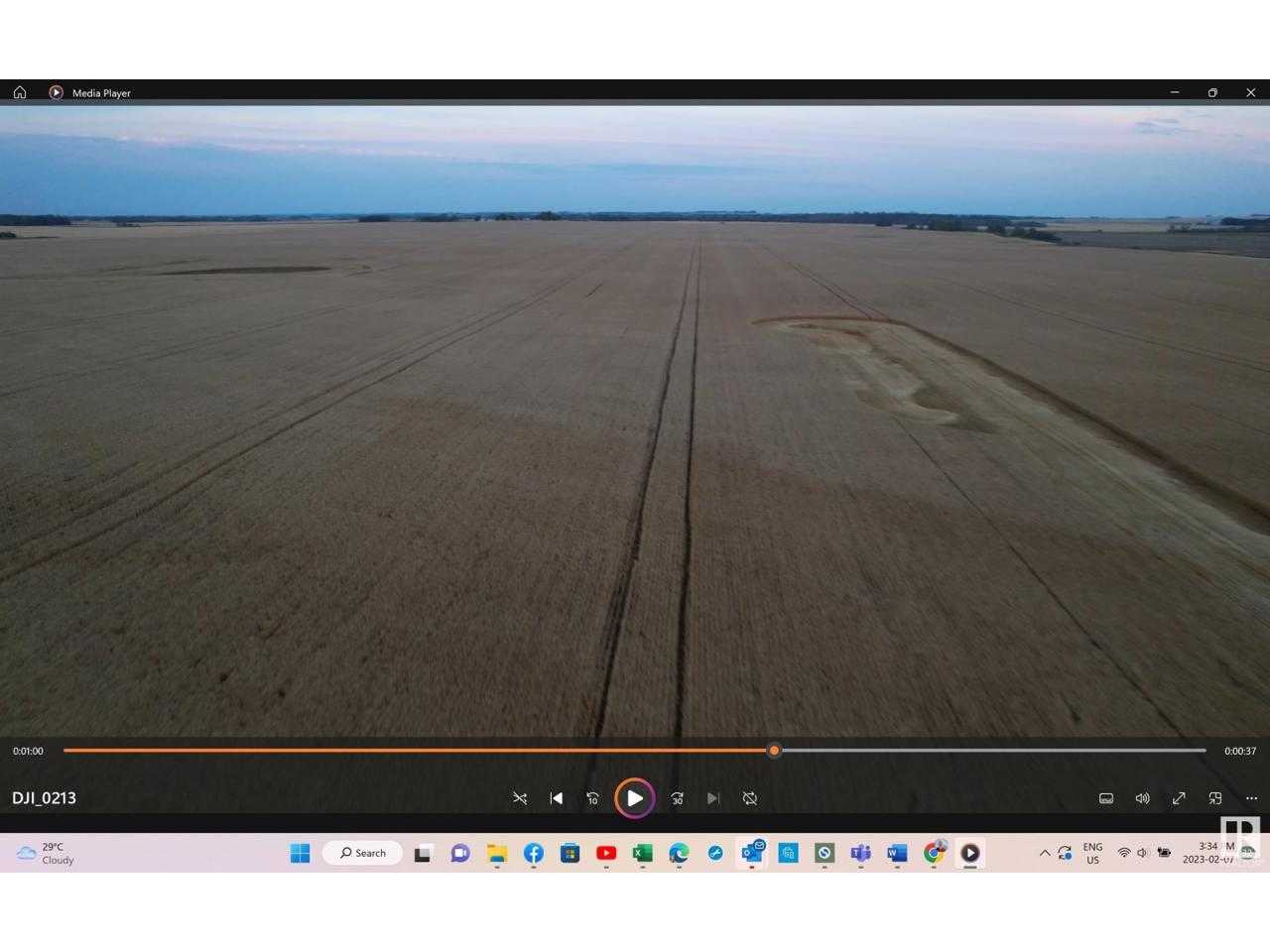
Task: Skip forward 30 seconds
Action: pos(678,798)
